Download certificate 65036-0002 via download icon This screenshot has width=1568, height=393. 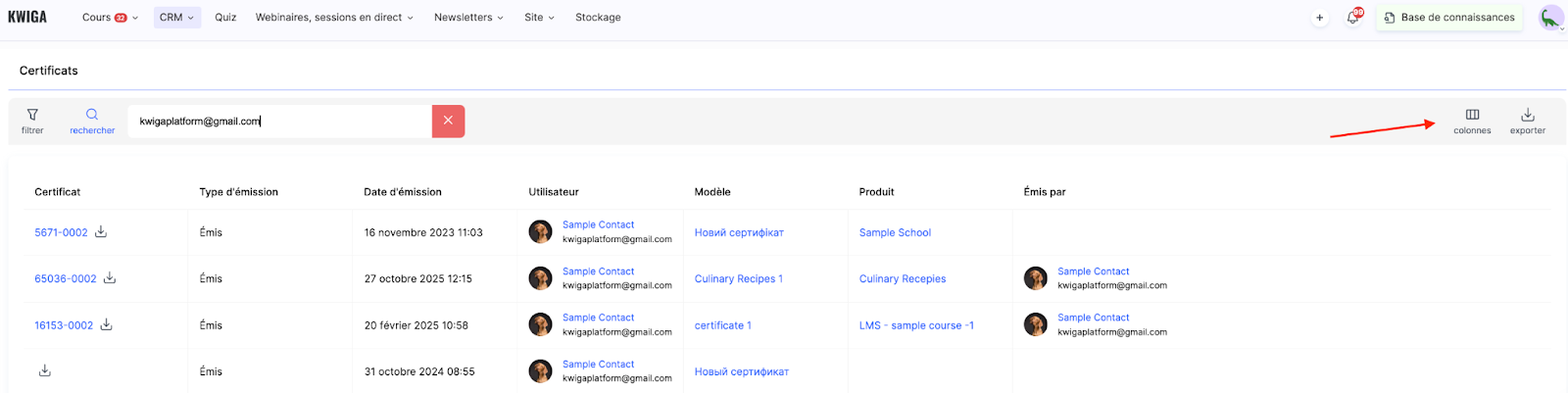pos(110,278)
